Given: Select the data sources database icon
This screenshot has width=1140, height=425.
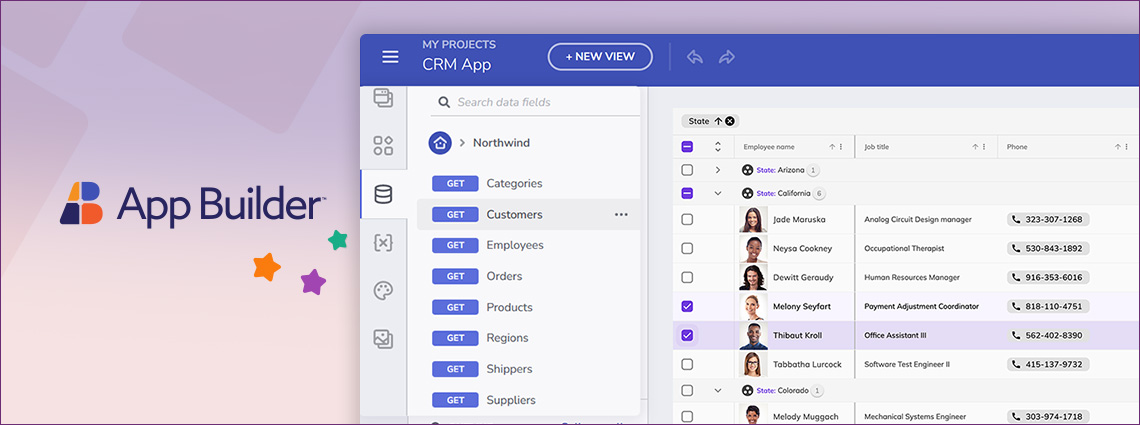Looking at the screenshot, I should (383, 194).
